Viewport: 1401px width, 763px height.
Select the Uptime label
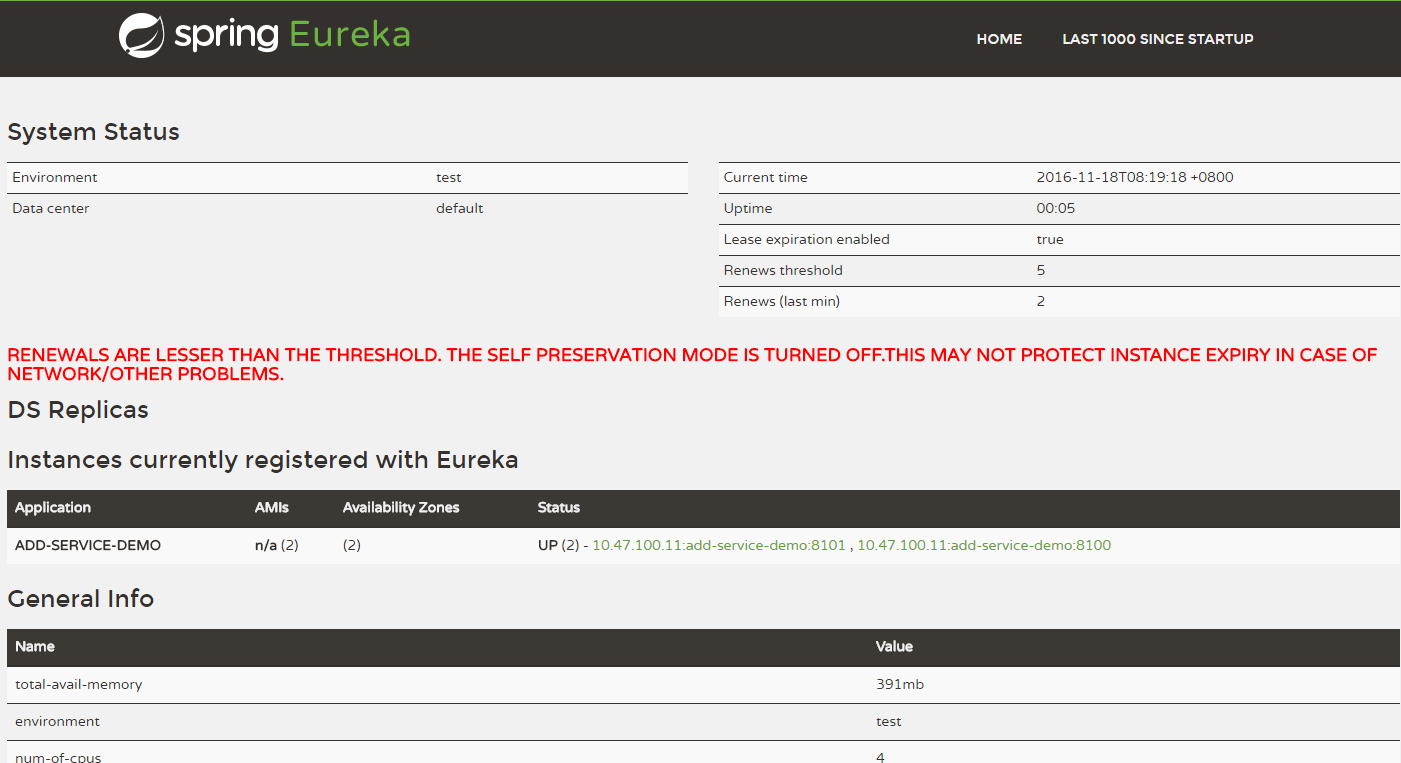[748, 208]
